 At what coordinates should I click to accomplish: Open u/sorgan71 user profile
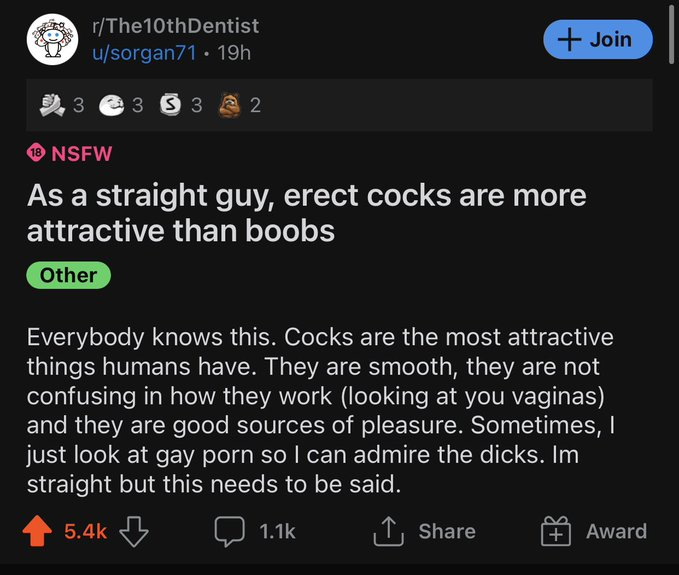(x=144, y=53)
